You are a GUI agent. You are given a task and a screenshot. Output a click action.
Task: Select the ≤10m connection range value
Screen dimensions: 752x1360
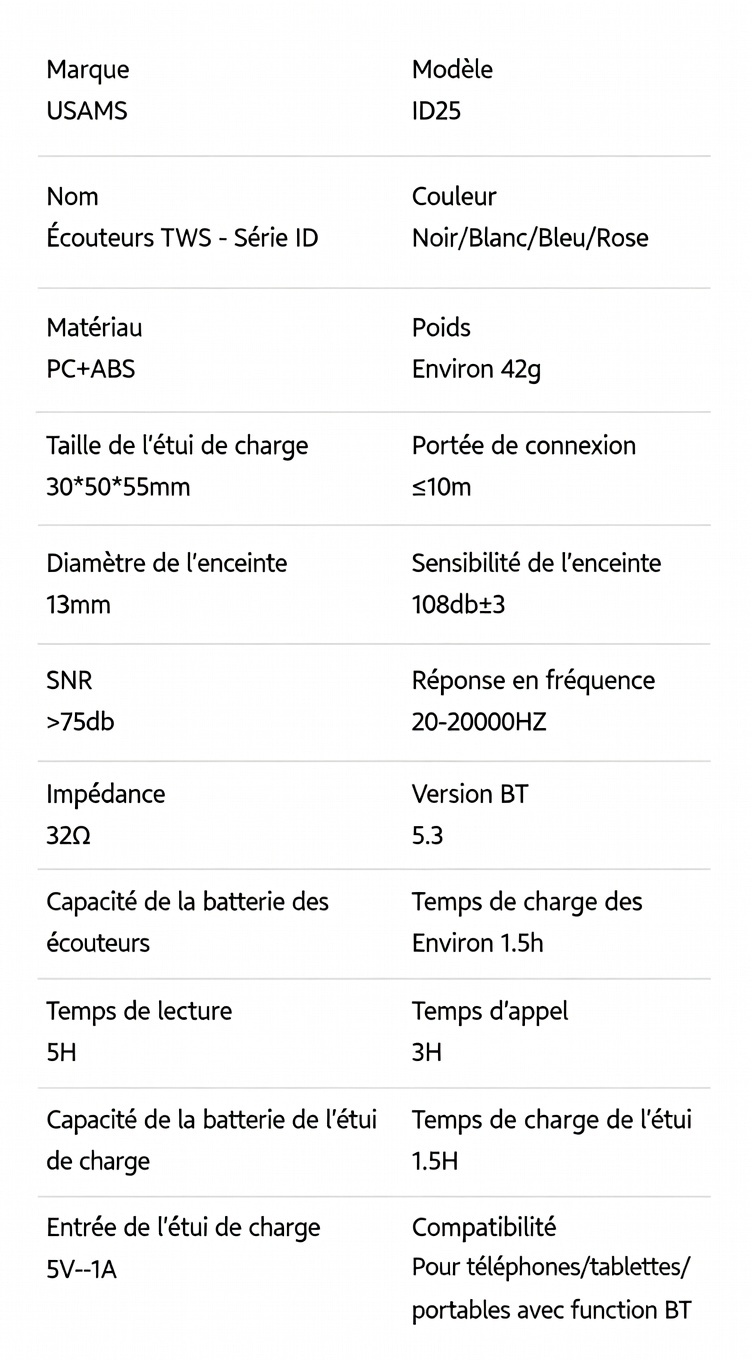pos(441,487)
